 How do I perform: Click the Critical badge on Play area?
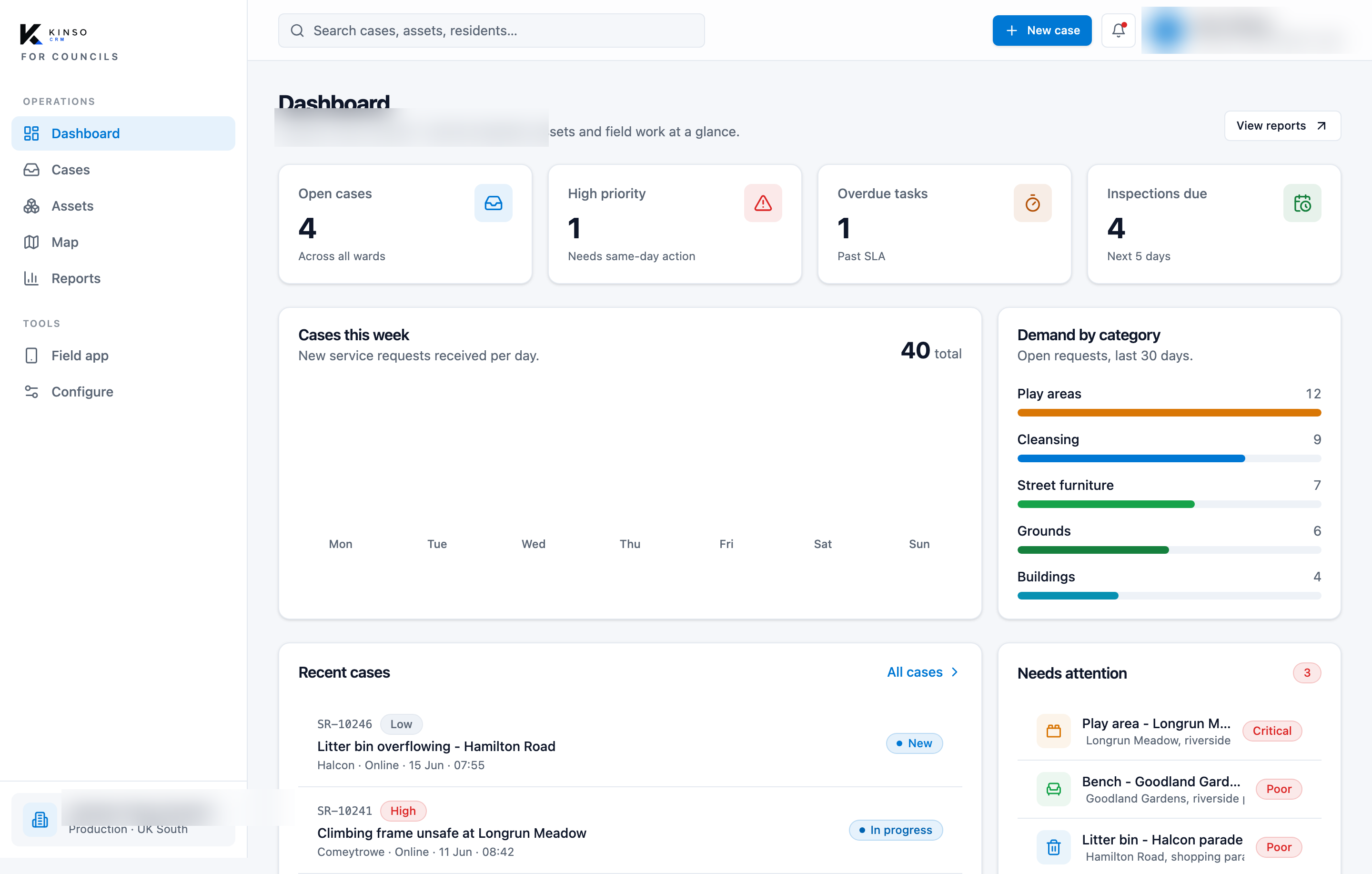(x=1272, y=731)
